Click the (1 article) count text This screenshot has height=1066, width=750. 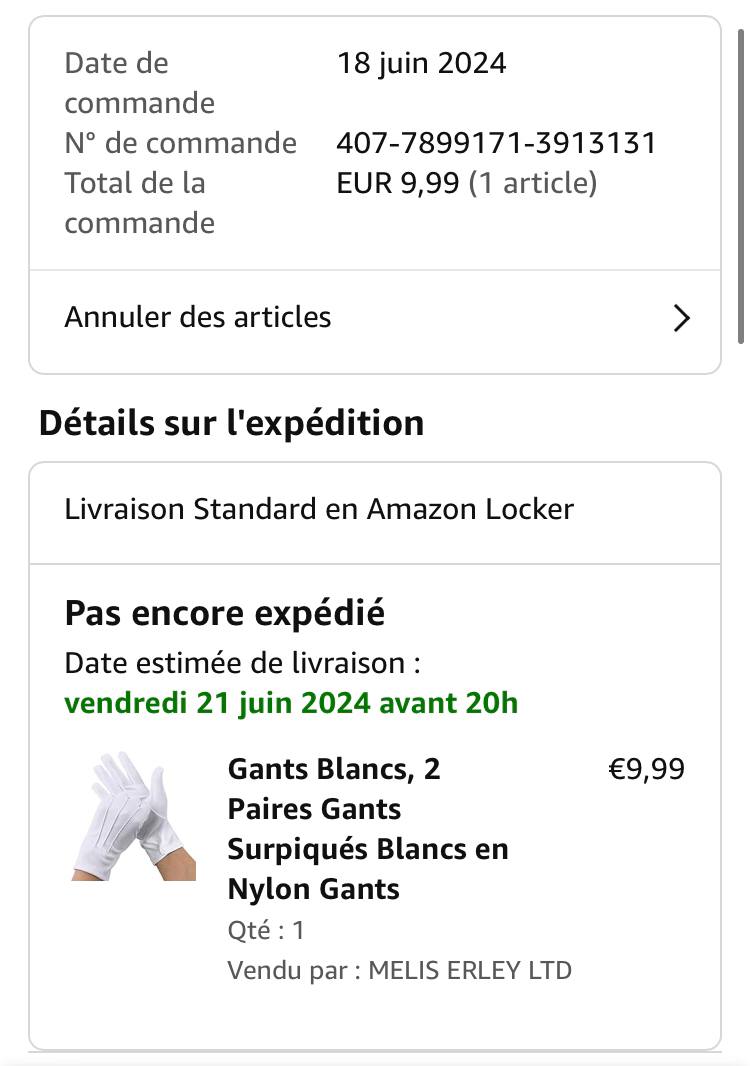click(533, 183)
